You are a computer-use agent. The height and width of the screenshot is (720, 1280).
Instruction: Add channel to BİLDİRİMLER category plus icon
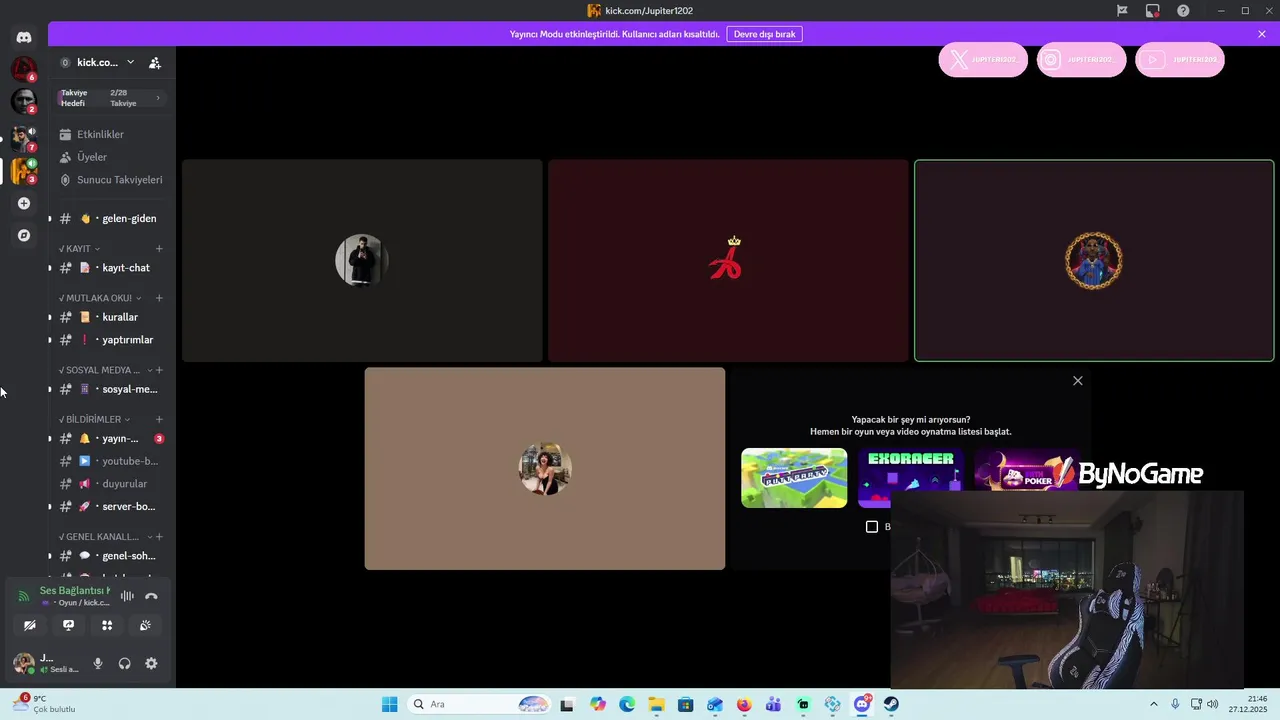click(159, 419)
